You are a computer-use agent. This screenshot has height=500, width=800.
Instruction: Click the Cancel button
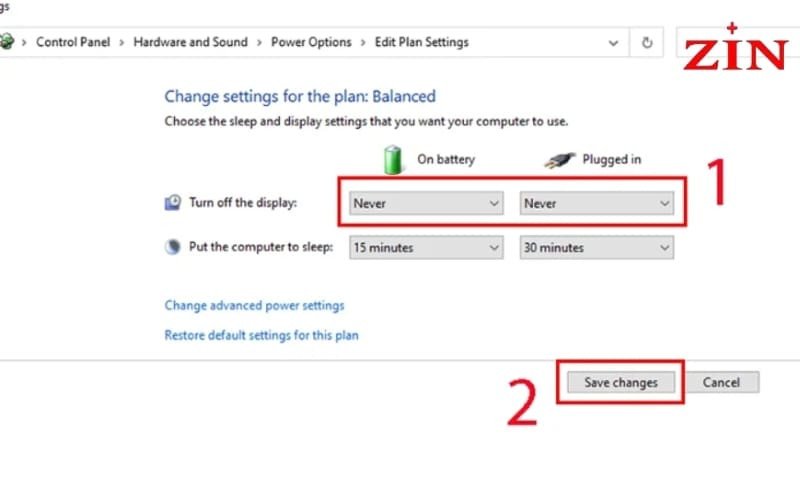point(721,382)
